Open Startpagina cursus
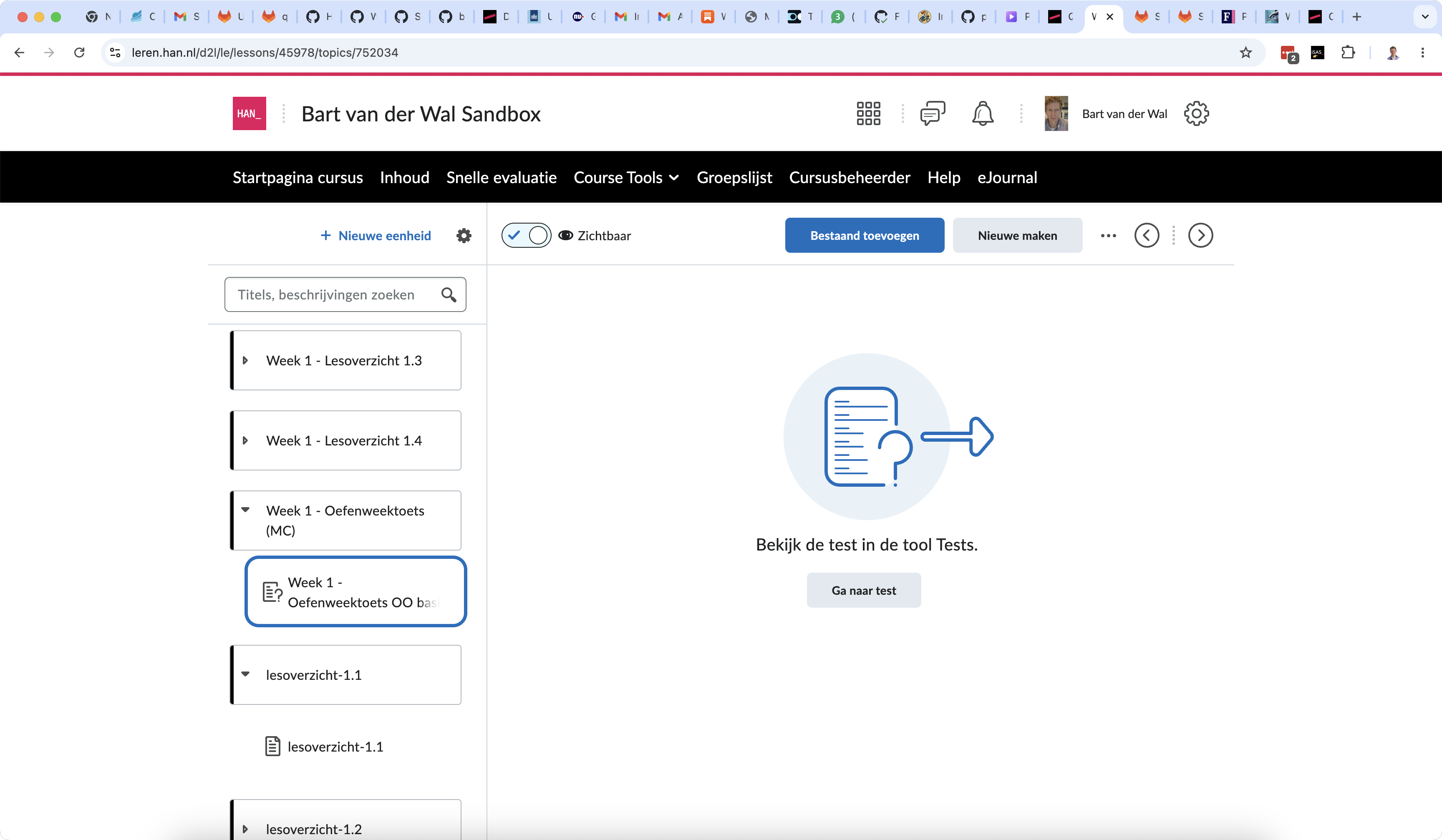This screenshot has width=1442, height=840. (x=297, y=177)
